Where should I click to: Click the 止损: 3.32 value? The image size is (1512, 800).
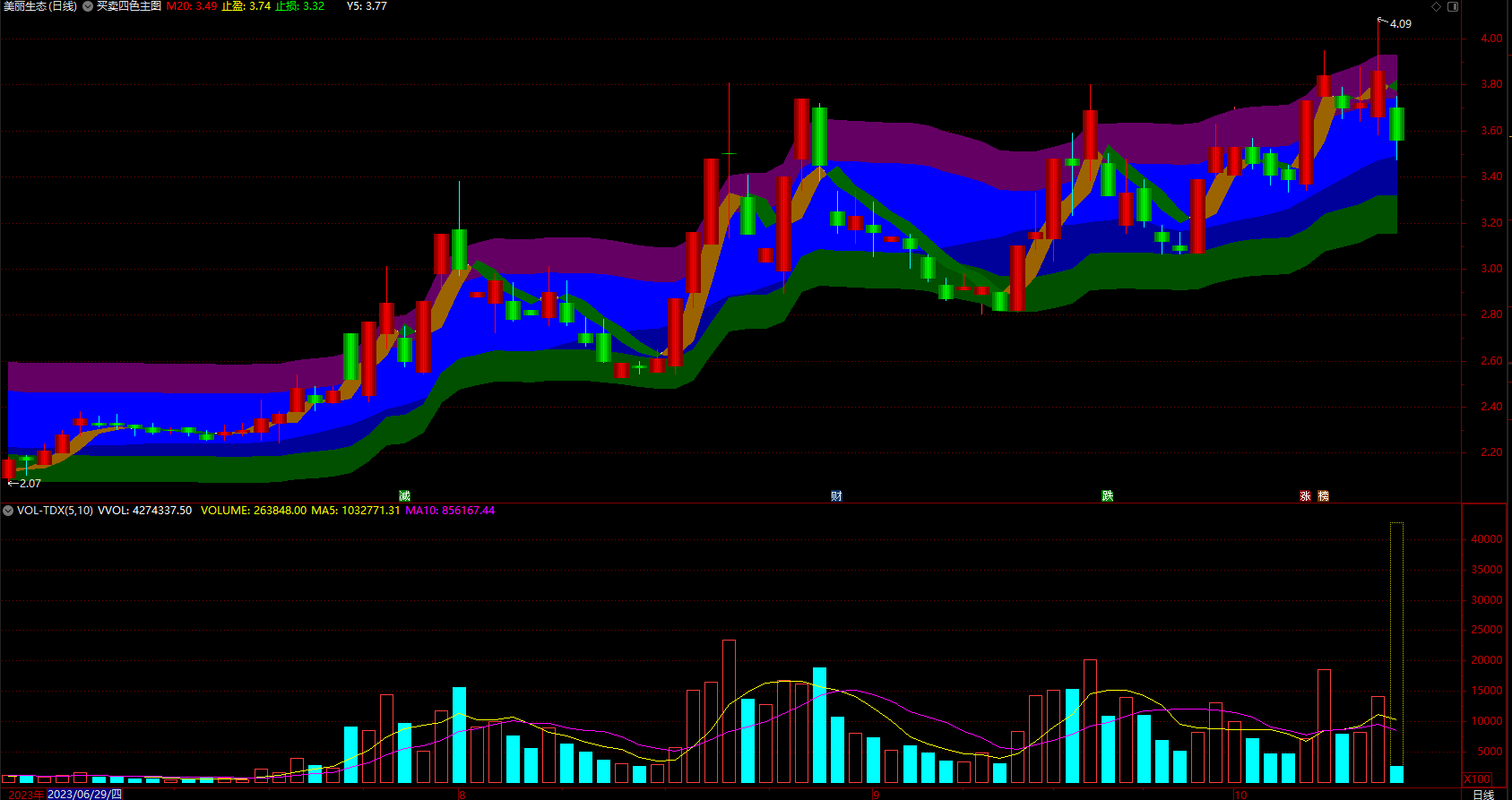tap(300, 6)
